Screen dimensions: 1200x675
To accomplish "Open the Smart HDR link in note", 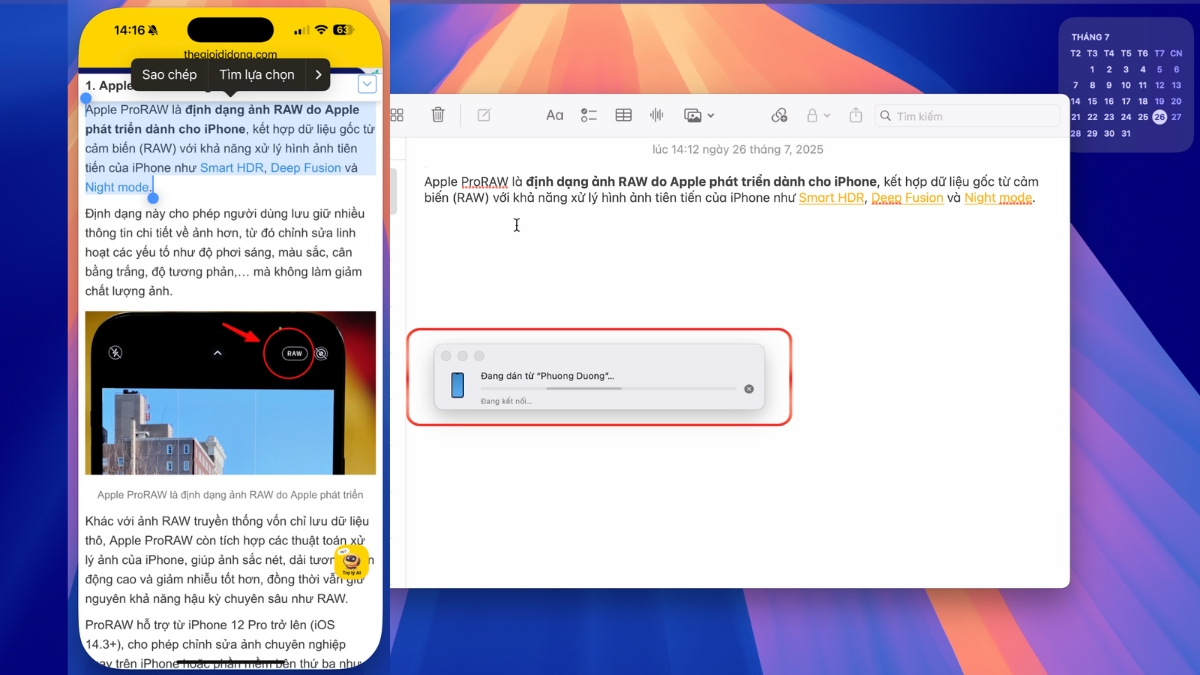I will [831, 198].
